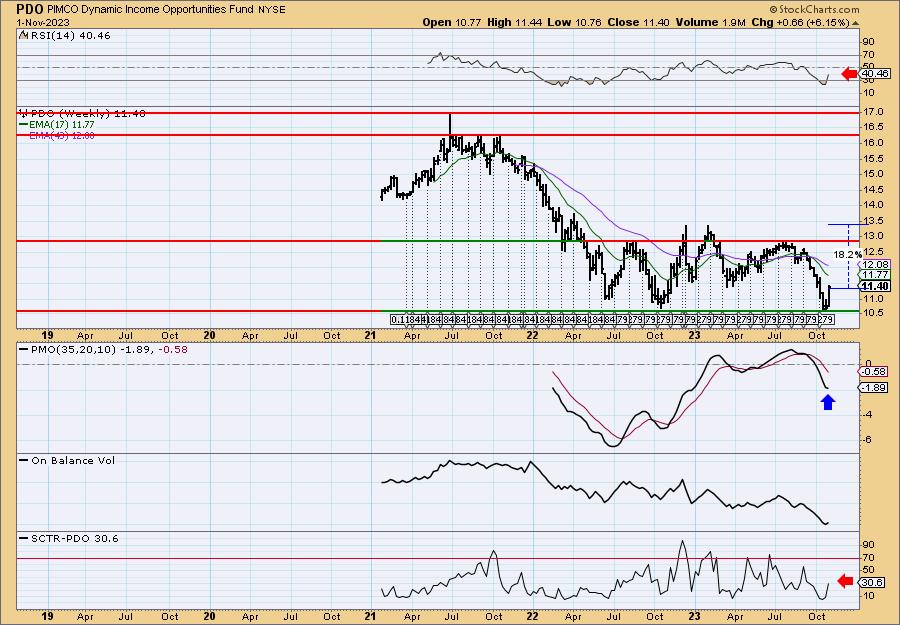Click the small up-triangle beside the Chg value
The width and height of the screenshot is (900, 625).
(855, 23)
